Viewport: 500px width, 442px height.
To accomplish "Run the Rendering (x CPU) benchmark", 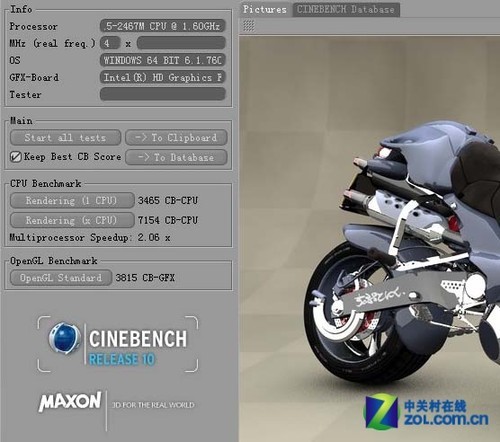I will (72, 220).
